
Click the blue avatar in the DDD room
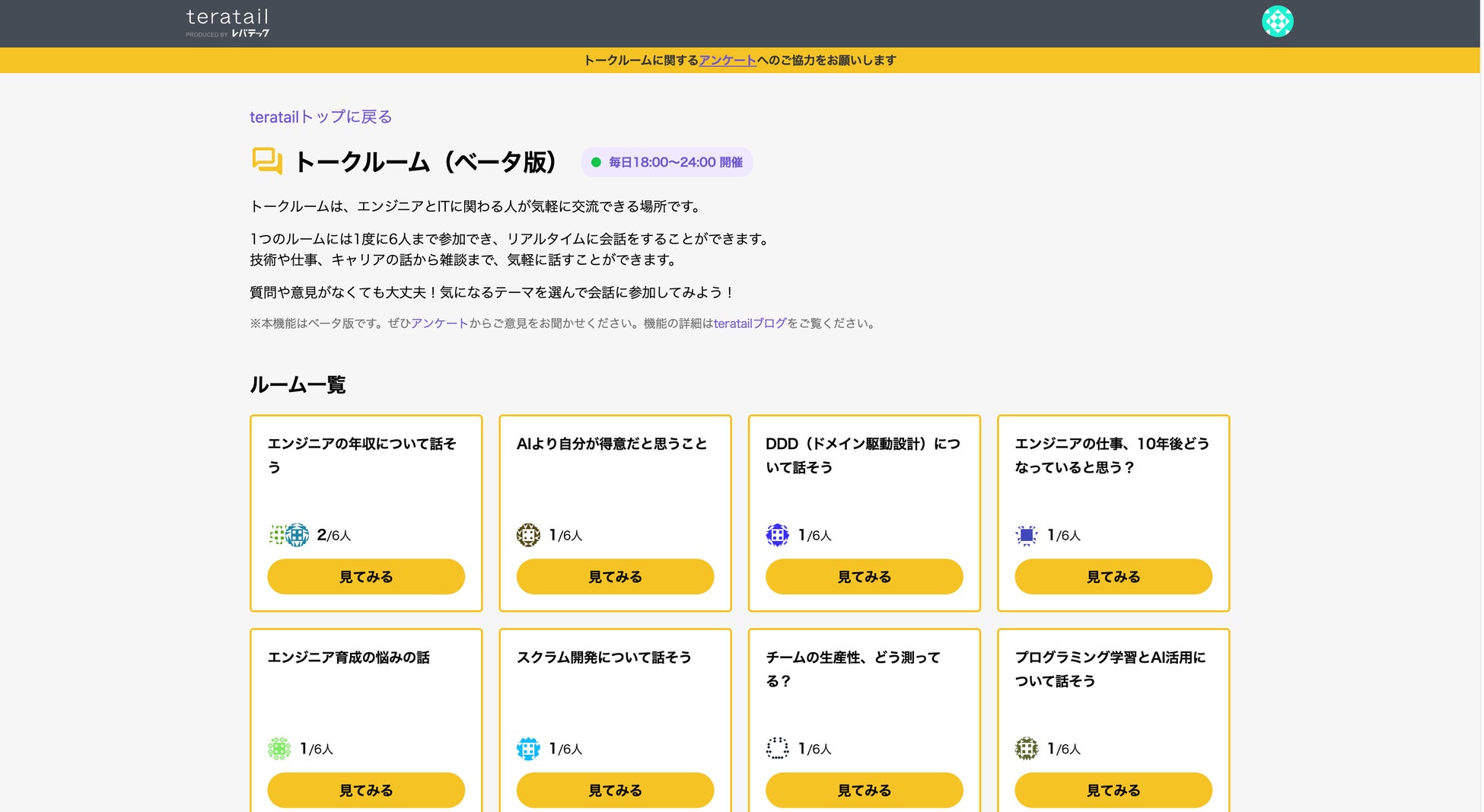tap(777, 535)
